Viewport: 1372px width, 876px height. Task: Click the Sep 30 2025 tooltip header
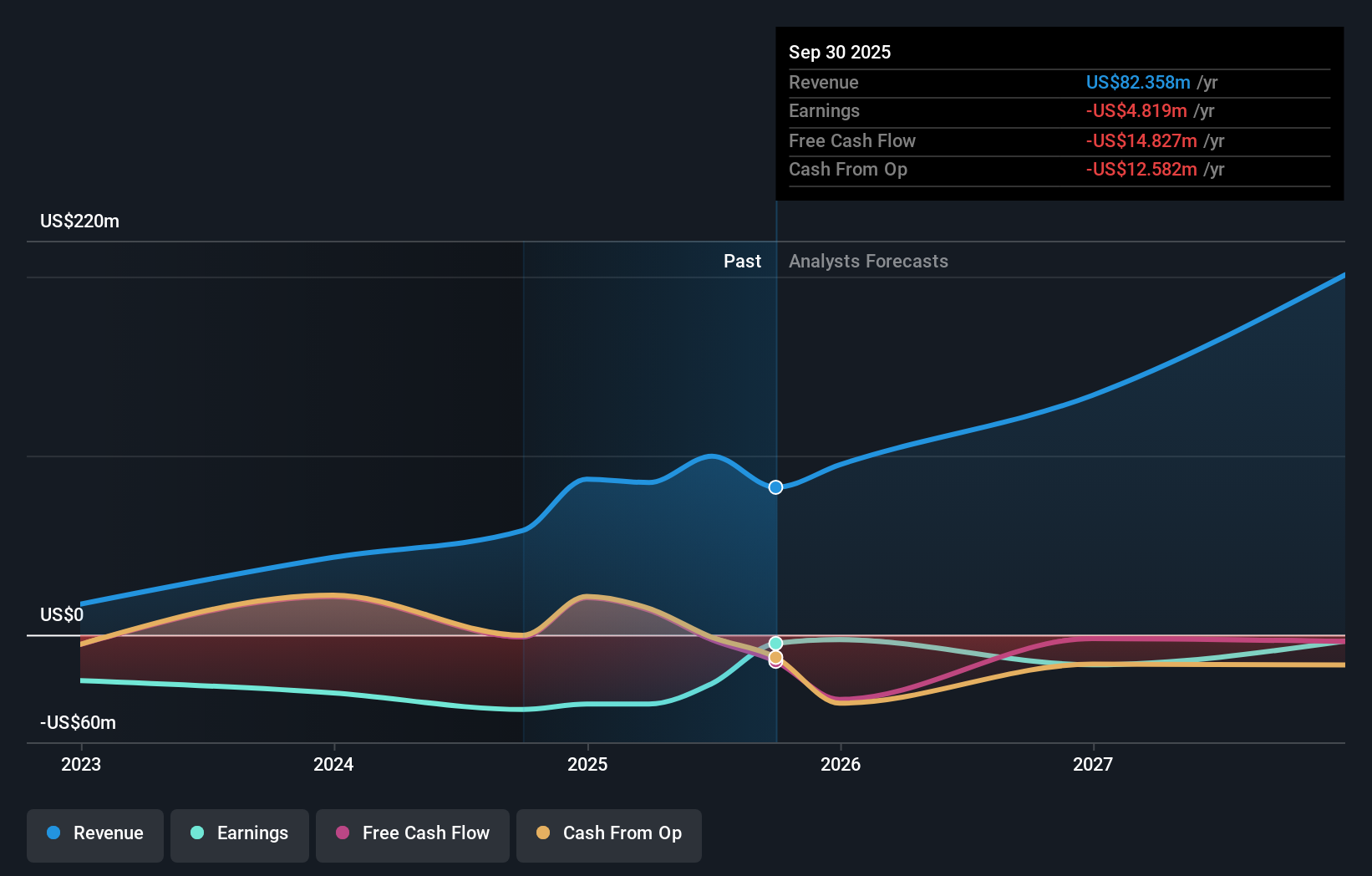(x=840, y=52)
